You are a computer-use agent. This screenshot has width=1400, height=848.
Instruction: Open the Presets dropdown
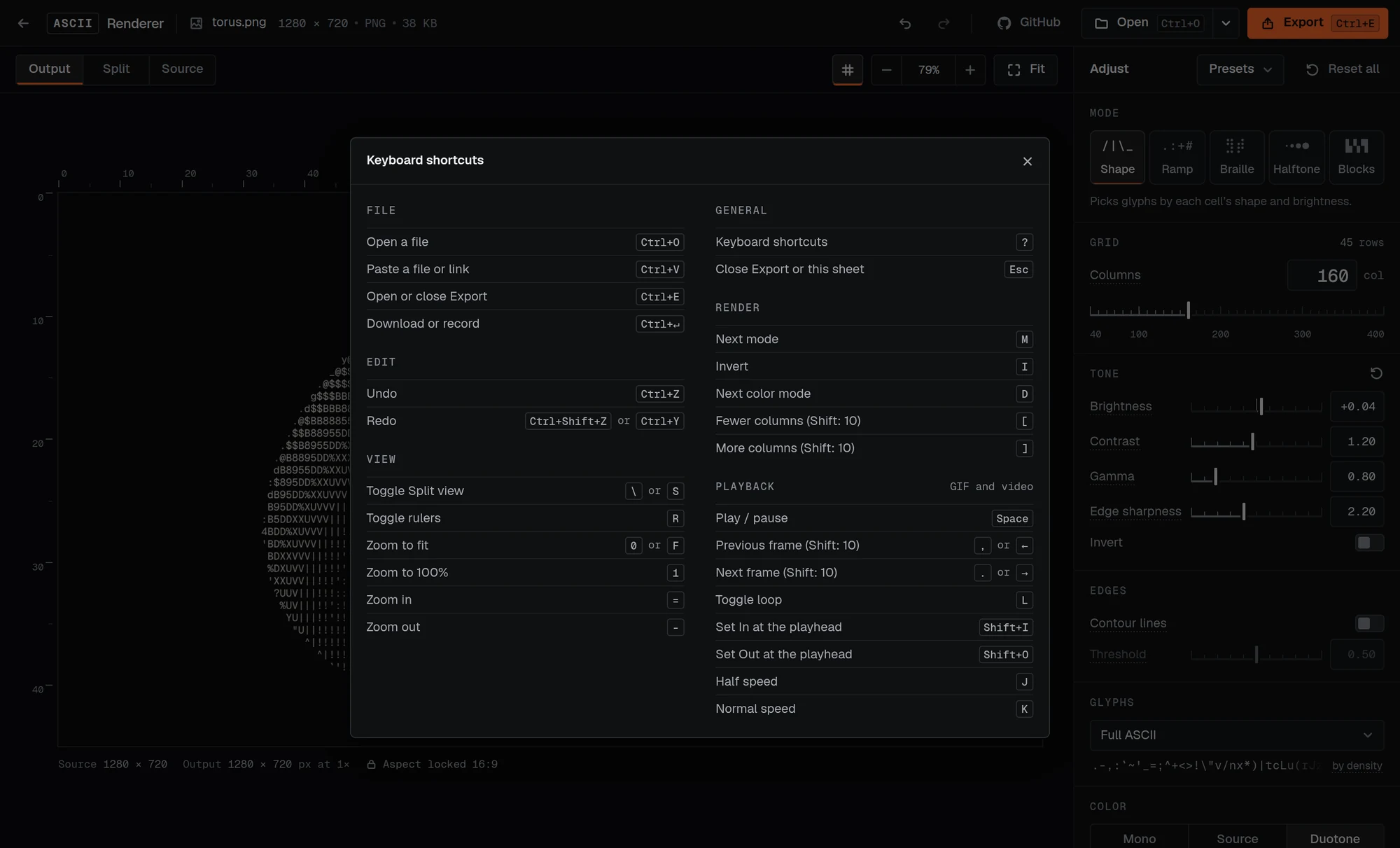coord(1240,69)
